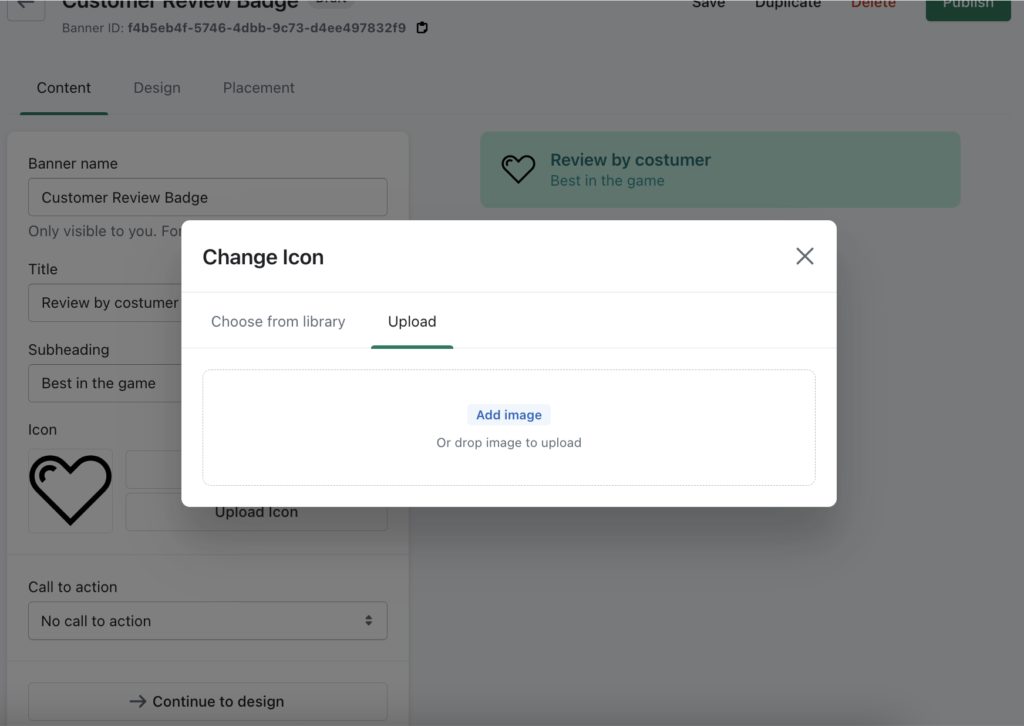Select the Content tab
1024x726 pixels.
click(x=64, y=88)
